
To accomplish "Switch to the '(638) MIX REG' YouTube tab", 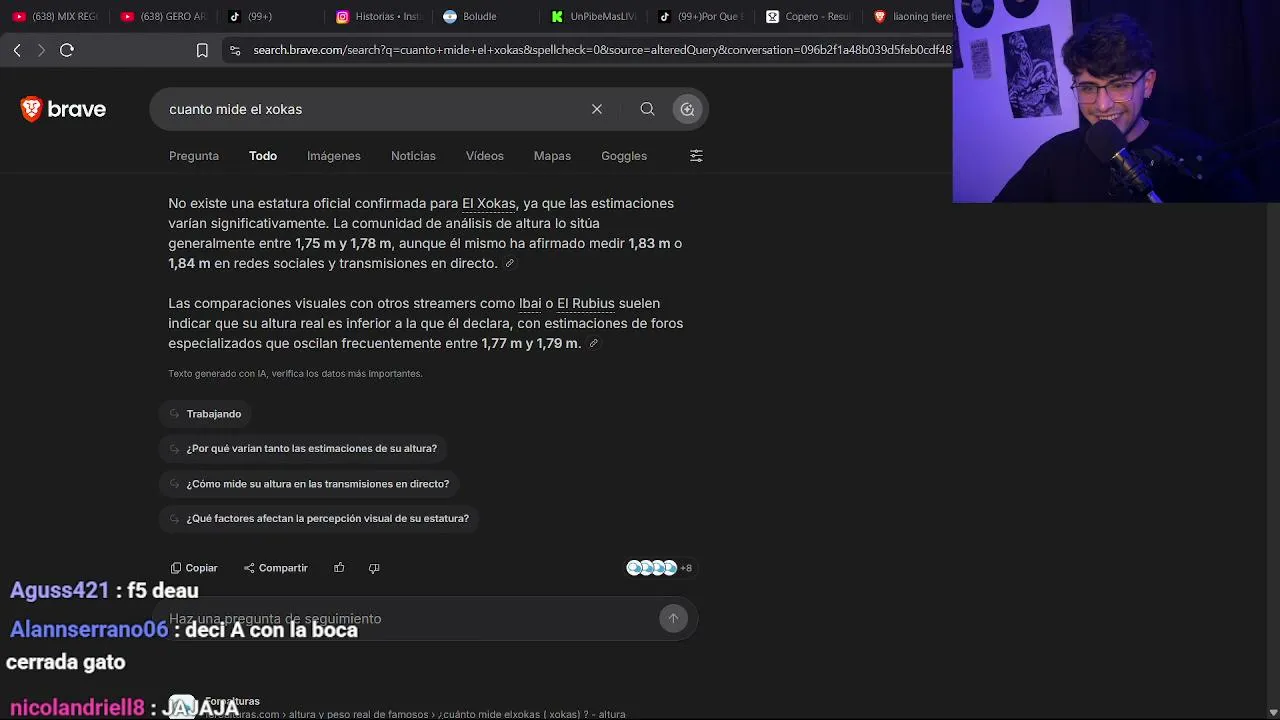I will tap(56, 16).
